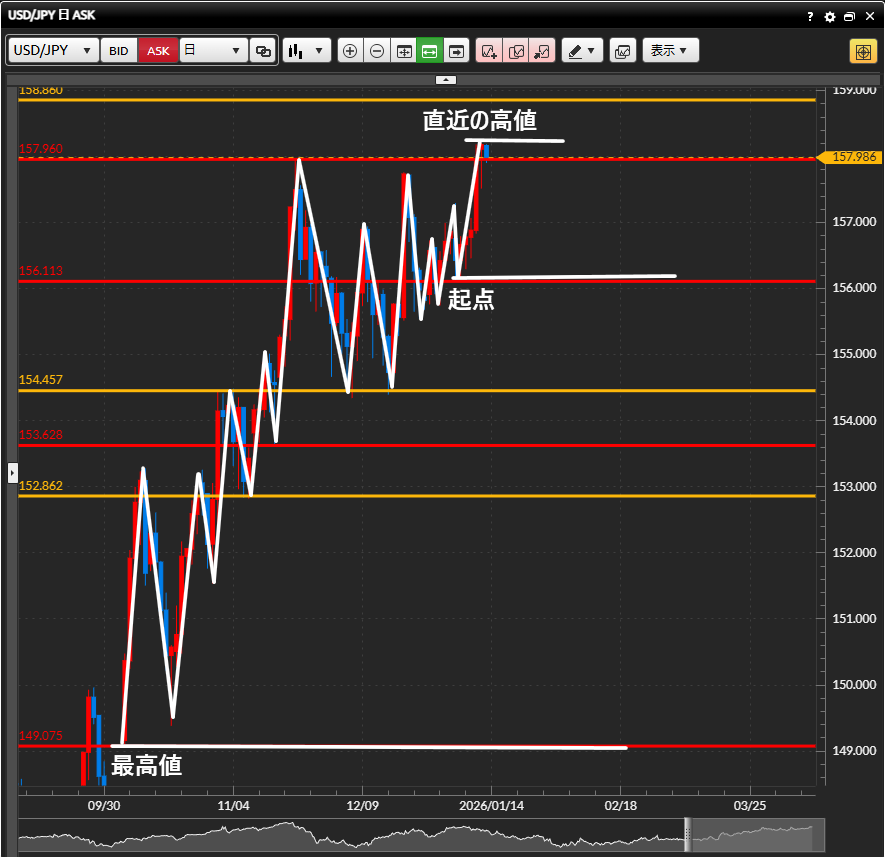Image resolution: width=885 pixels, height=857 pixels.
Task: Click the pink duplicate chart icon
Action: pyautogui.click(x=516, y=51)
